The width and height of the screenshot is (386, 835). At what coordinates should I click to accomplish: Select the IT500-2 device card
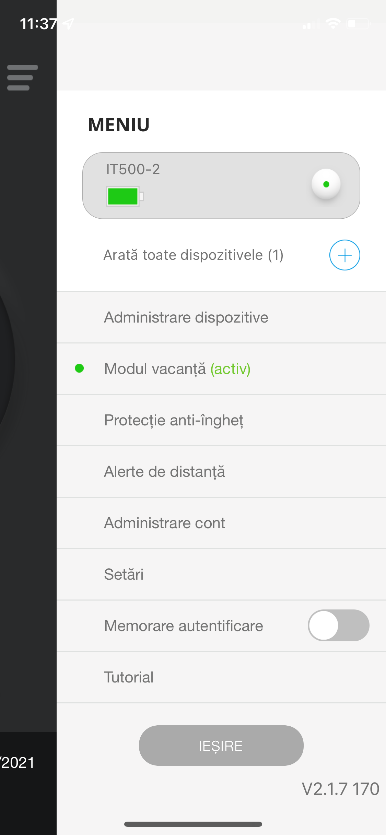click(x=221, y=185)
